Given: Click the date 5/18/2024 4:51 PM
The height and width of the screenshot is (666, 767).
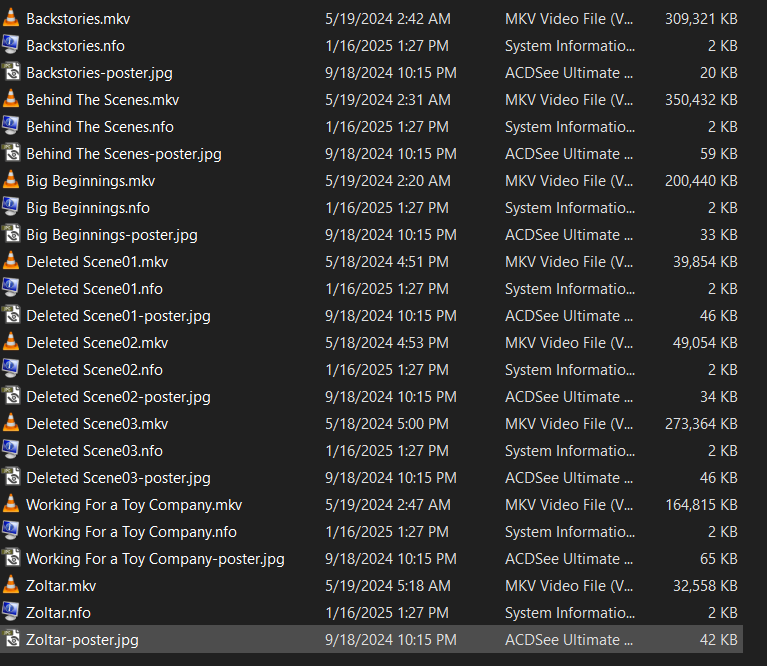Looking at the screenshot, I should tap(387, 262).
